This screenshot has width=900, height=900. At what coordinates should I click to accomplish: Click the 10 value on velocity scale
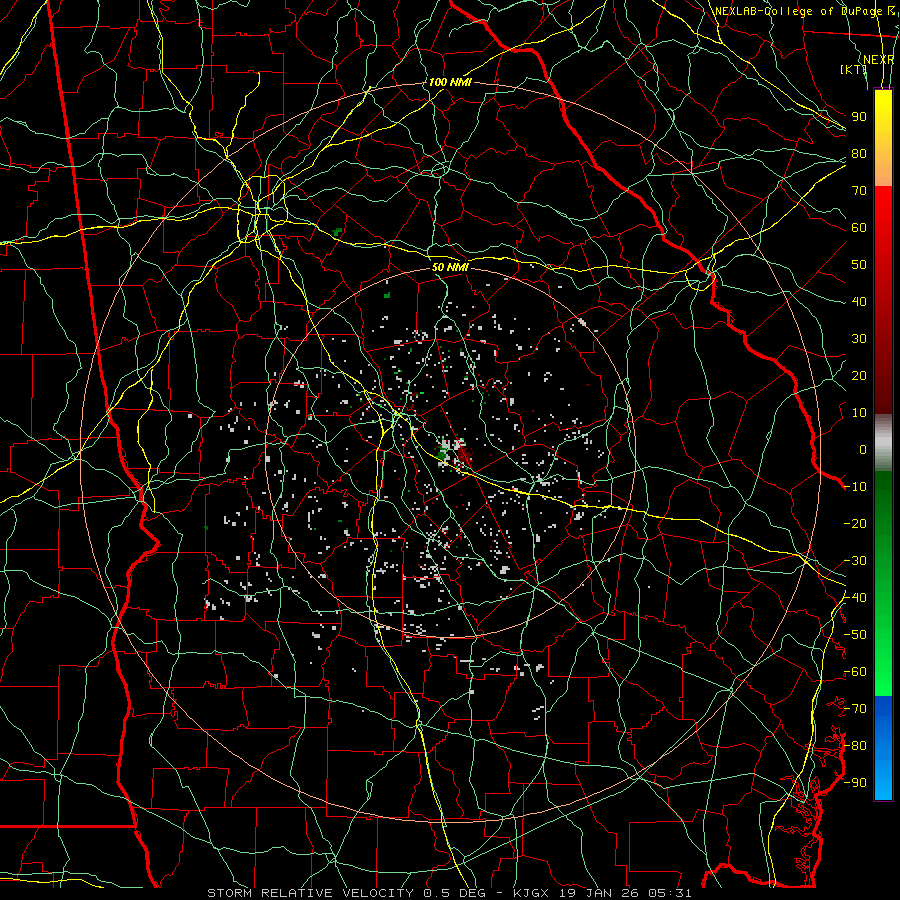tap(859, 413)
